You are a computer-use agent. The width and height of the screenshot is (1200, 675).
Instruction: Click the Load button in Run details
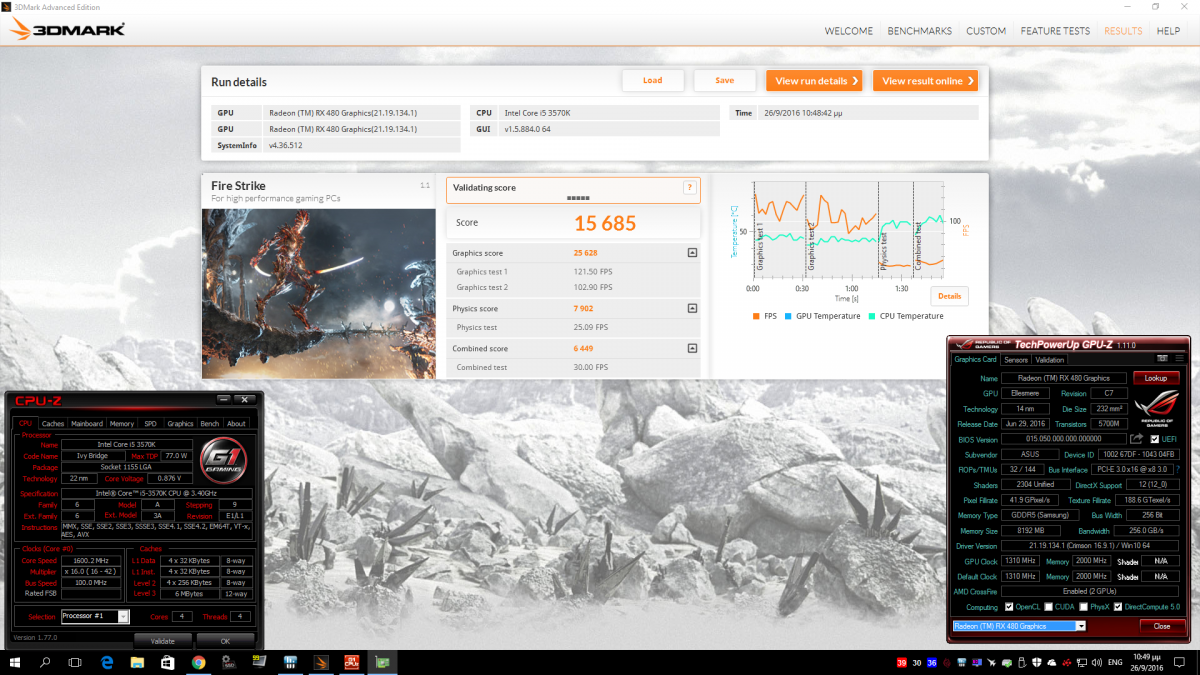point(653,81)
